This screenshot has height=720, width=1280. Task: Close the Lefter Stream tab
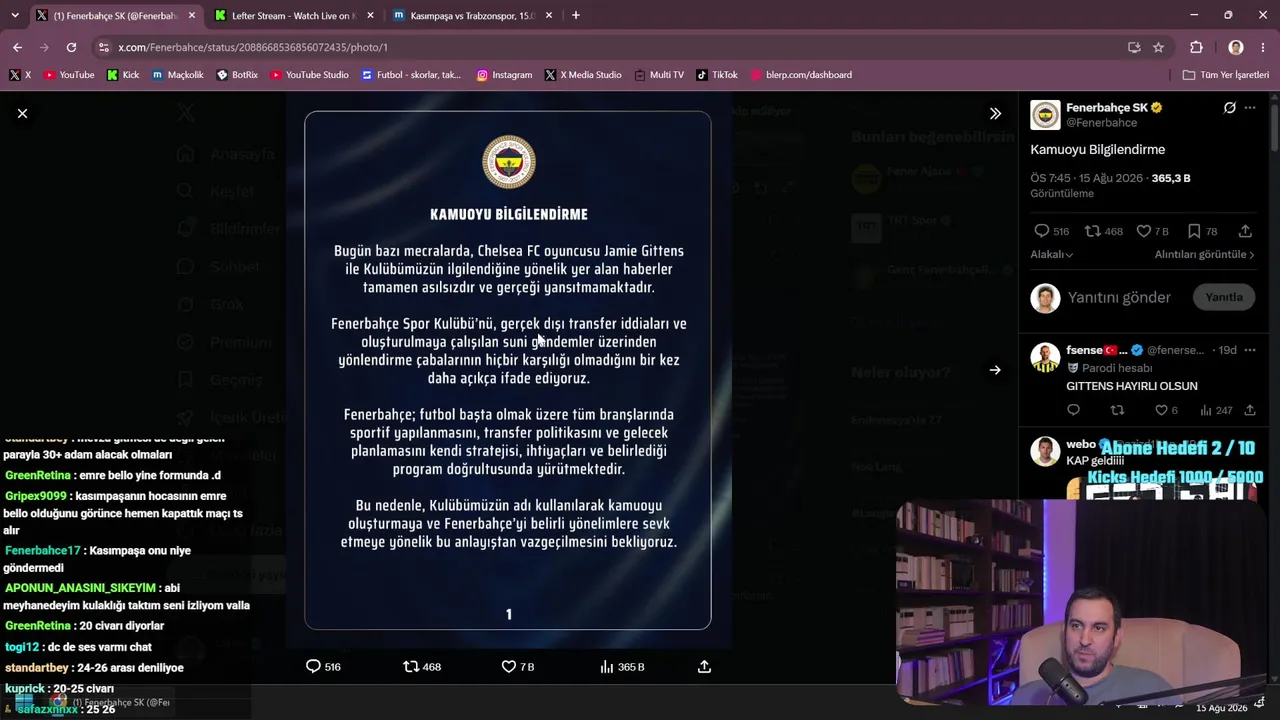[370, 16]
